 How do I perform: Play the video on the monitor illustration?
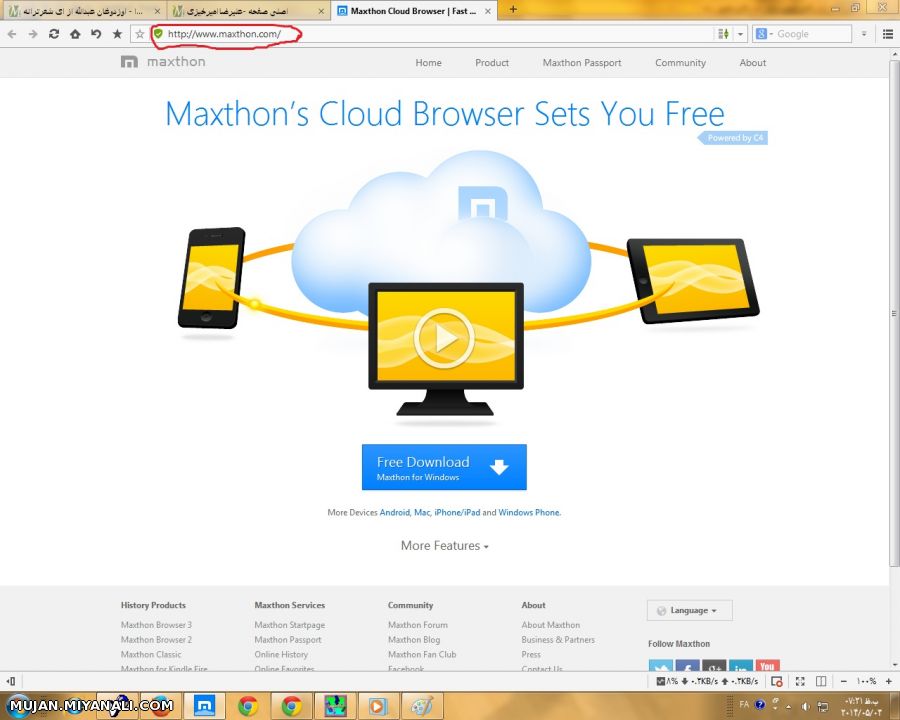point(444,339)
